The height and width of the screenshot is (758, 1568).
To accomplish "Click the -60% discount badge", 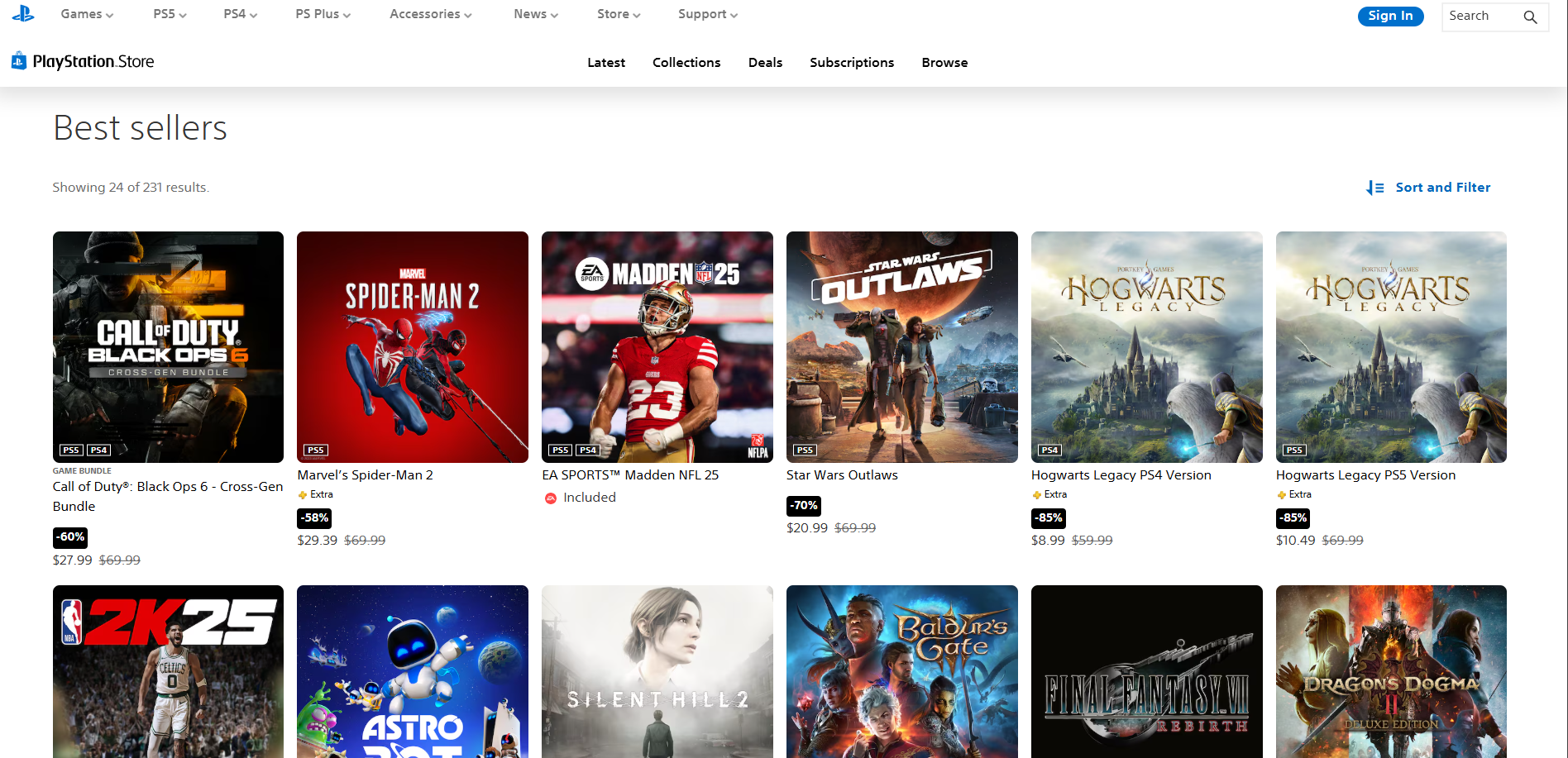I will pos(70,537).
